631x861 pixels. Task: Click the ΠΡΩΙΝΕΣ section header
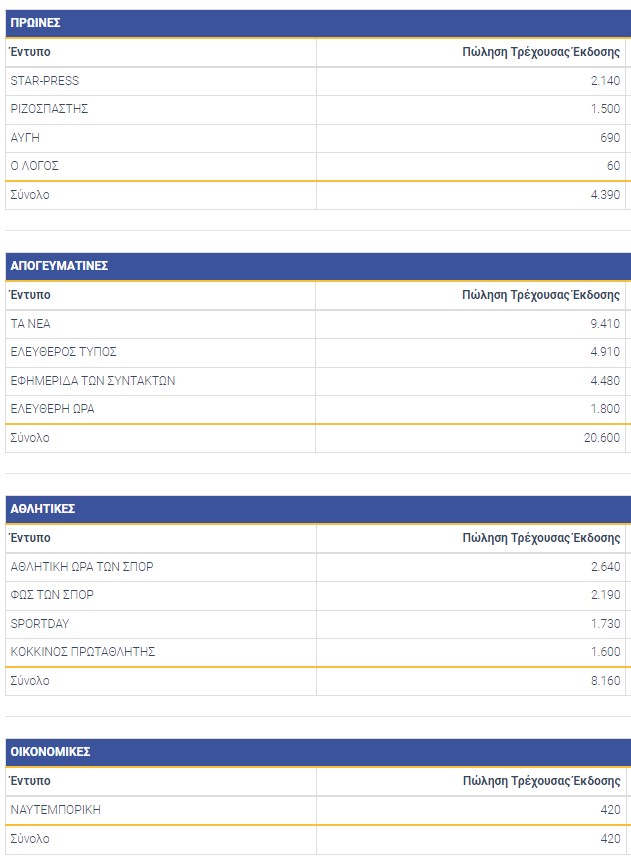[35, 23]
